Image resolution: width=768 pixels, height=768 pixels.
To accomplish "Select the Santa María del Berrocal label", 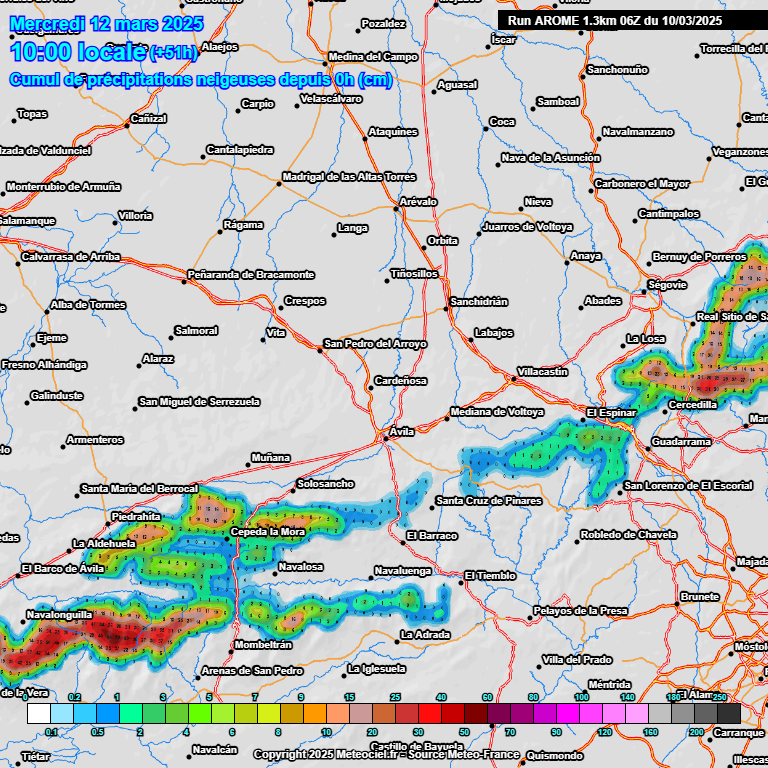I will coord(140,488).
